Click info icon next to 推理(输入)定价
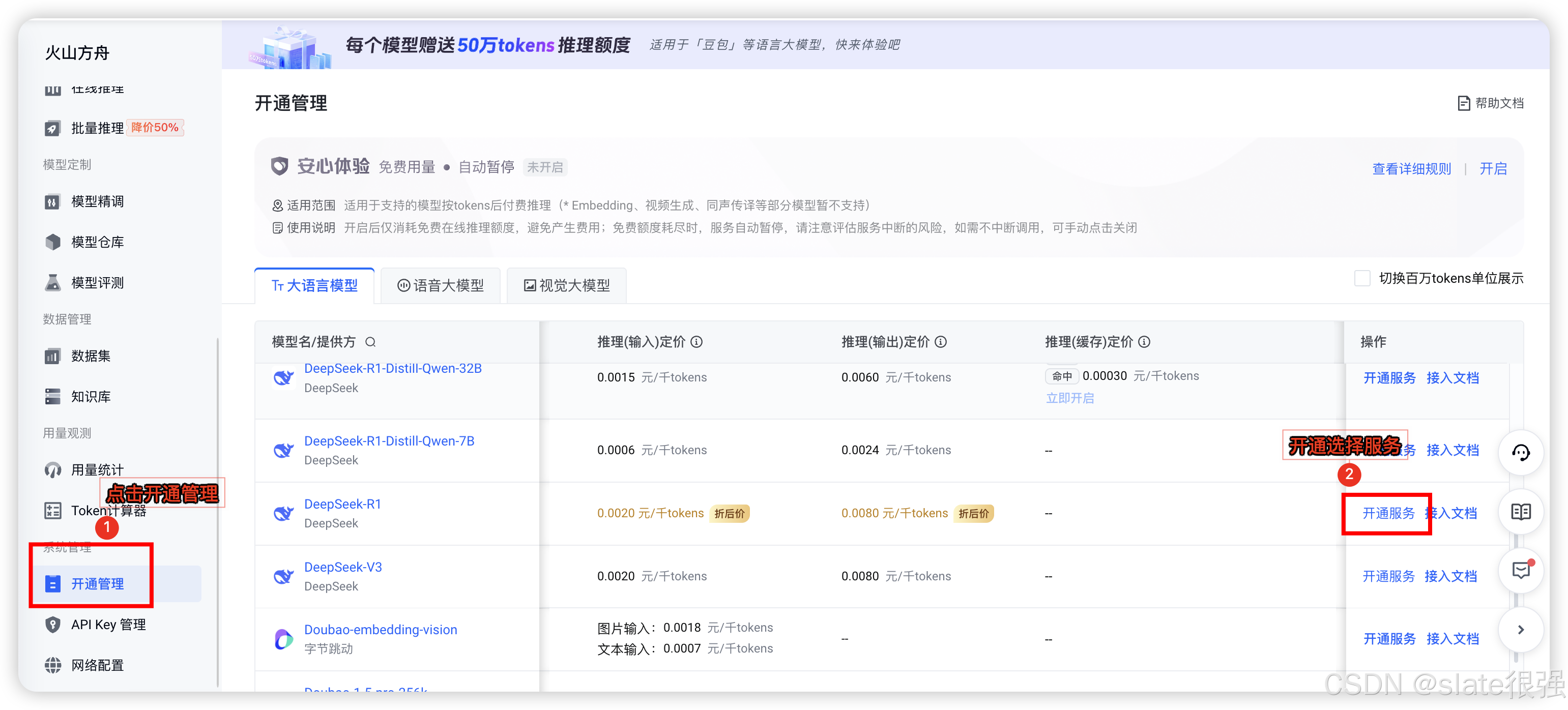The height and width of the screenshot is (710, 1568). click(697, 342)
